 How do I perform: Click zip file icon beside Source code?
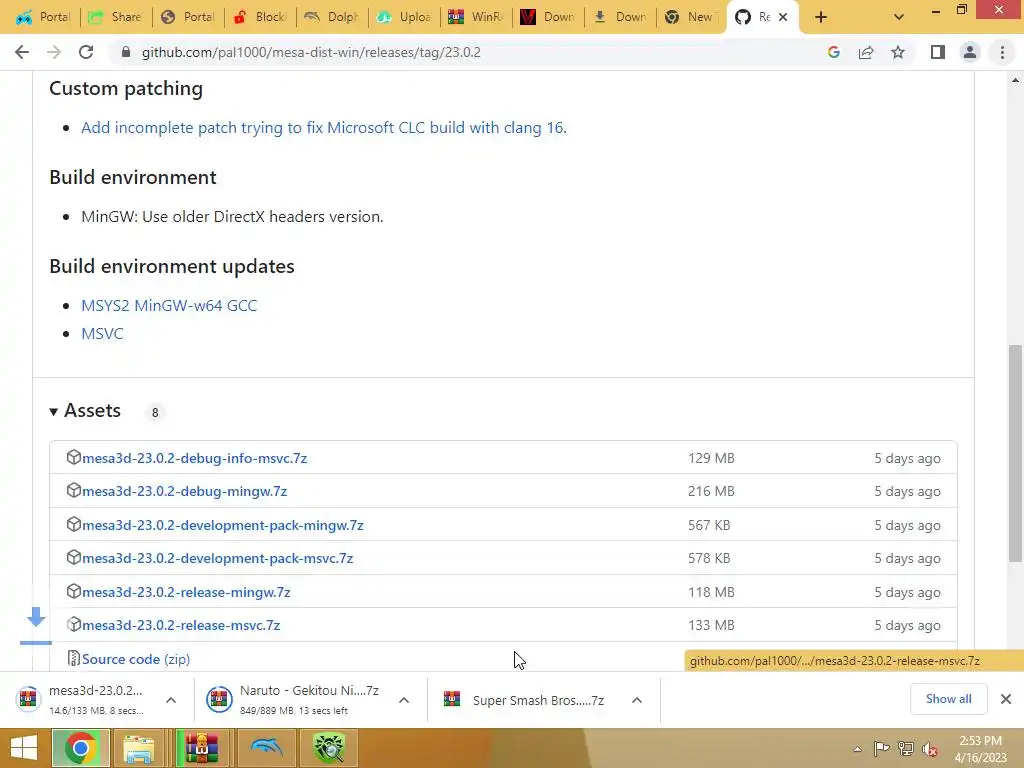pyautogui.click(x=74, y=658)
